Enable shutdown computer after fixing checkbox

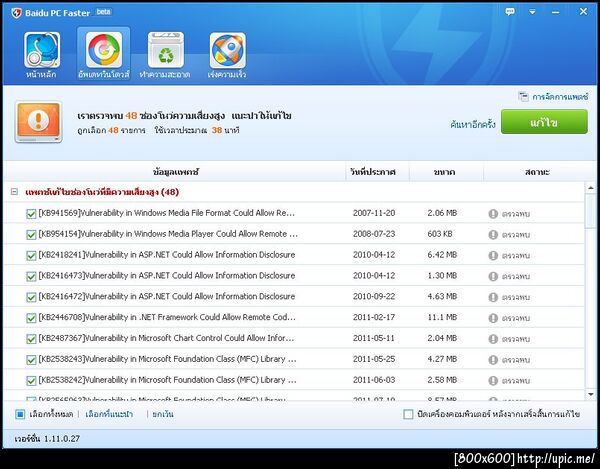[x=408, y=414]
